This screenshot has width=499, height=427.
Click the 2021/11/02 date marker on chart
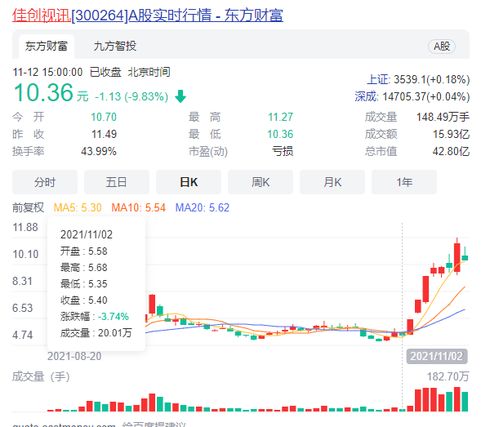coord(437,356)
